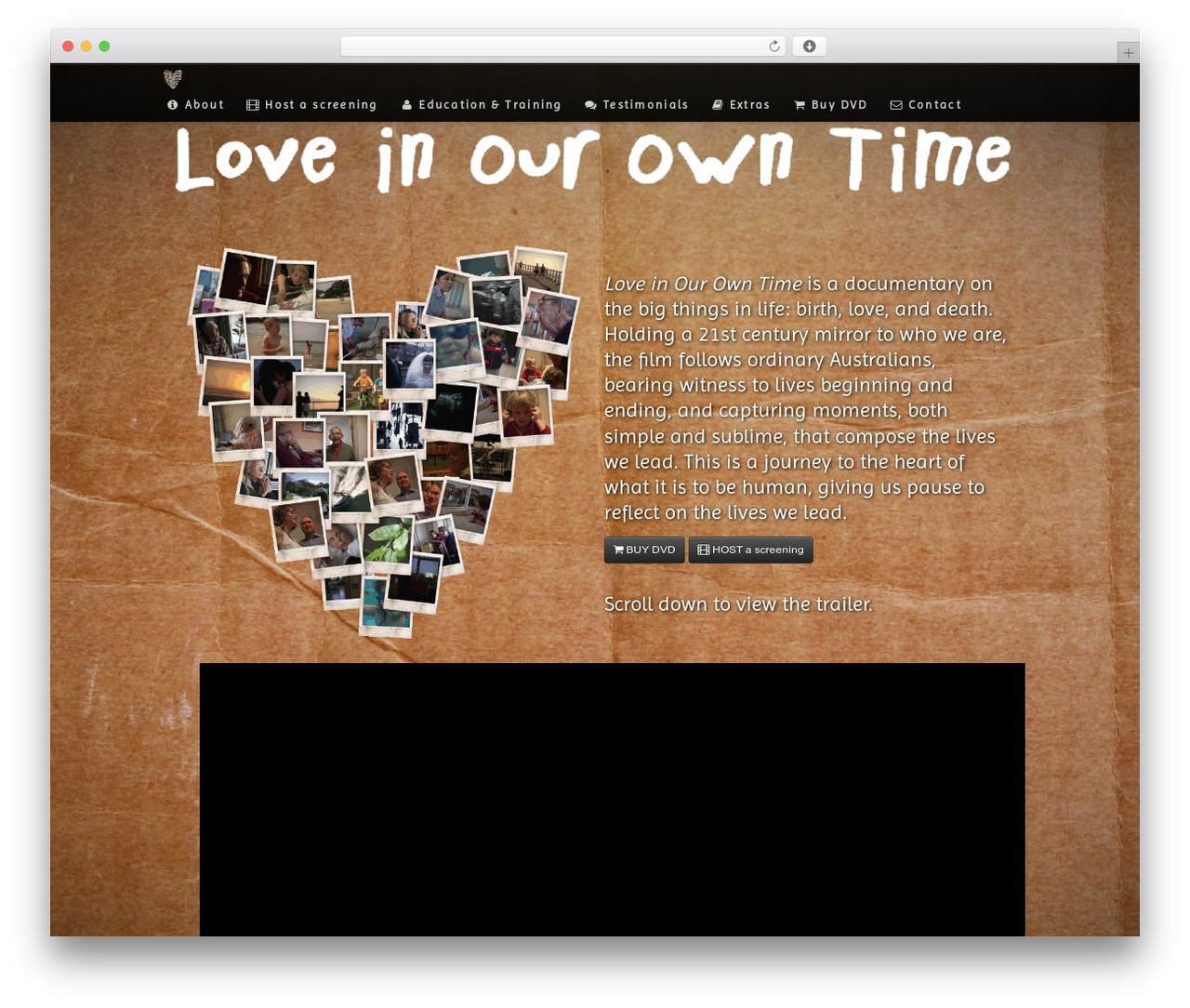Click the speech bubbles icon beside Testimonials
The width and height of the screenshot is (1190, 1008).
coord(590,105)
